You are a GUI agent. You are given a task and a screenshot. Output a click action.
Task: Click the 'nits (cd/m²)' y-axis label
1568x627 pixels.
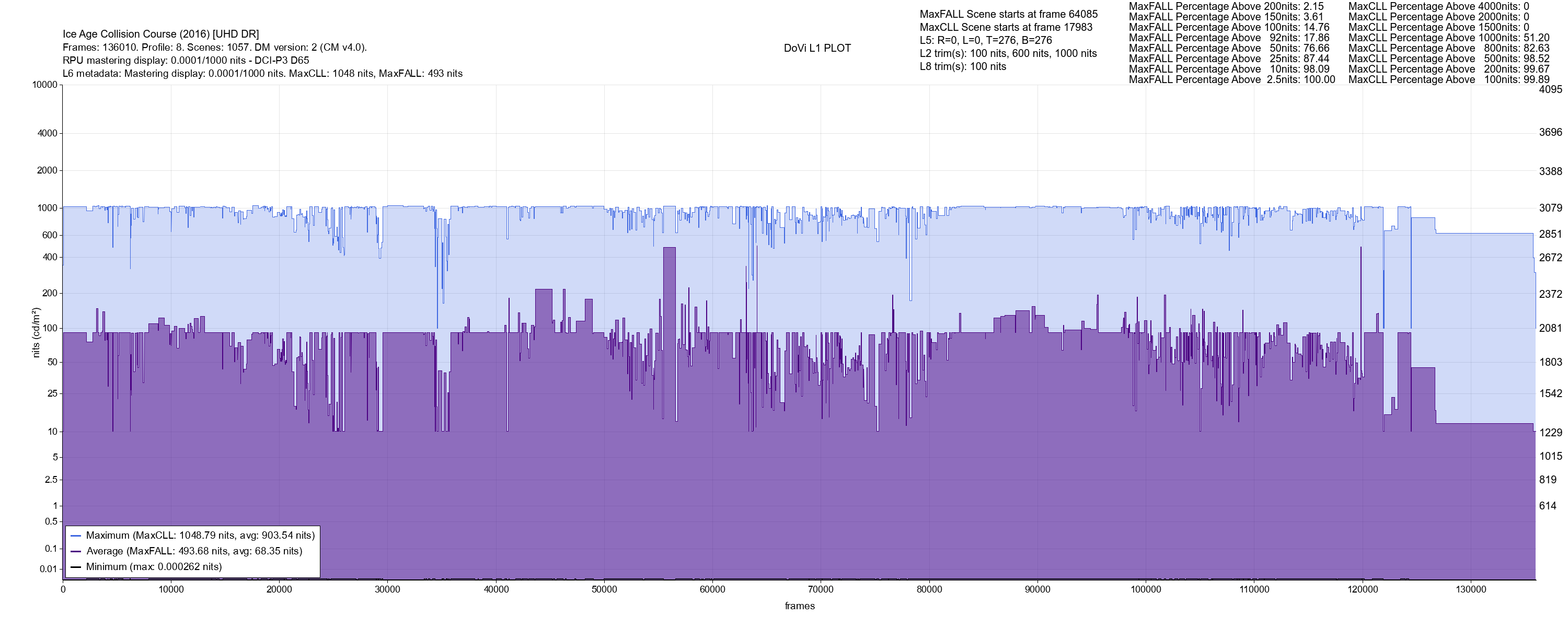(36, 332)
